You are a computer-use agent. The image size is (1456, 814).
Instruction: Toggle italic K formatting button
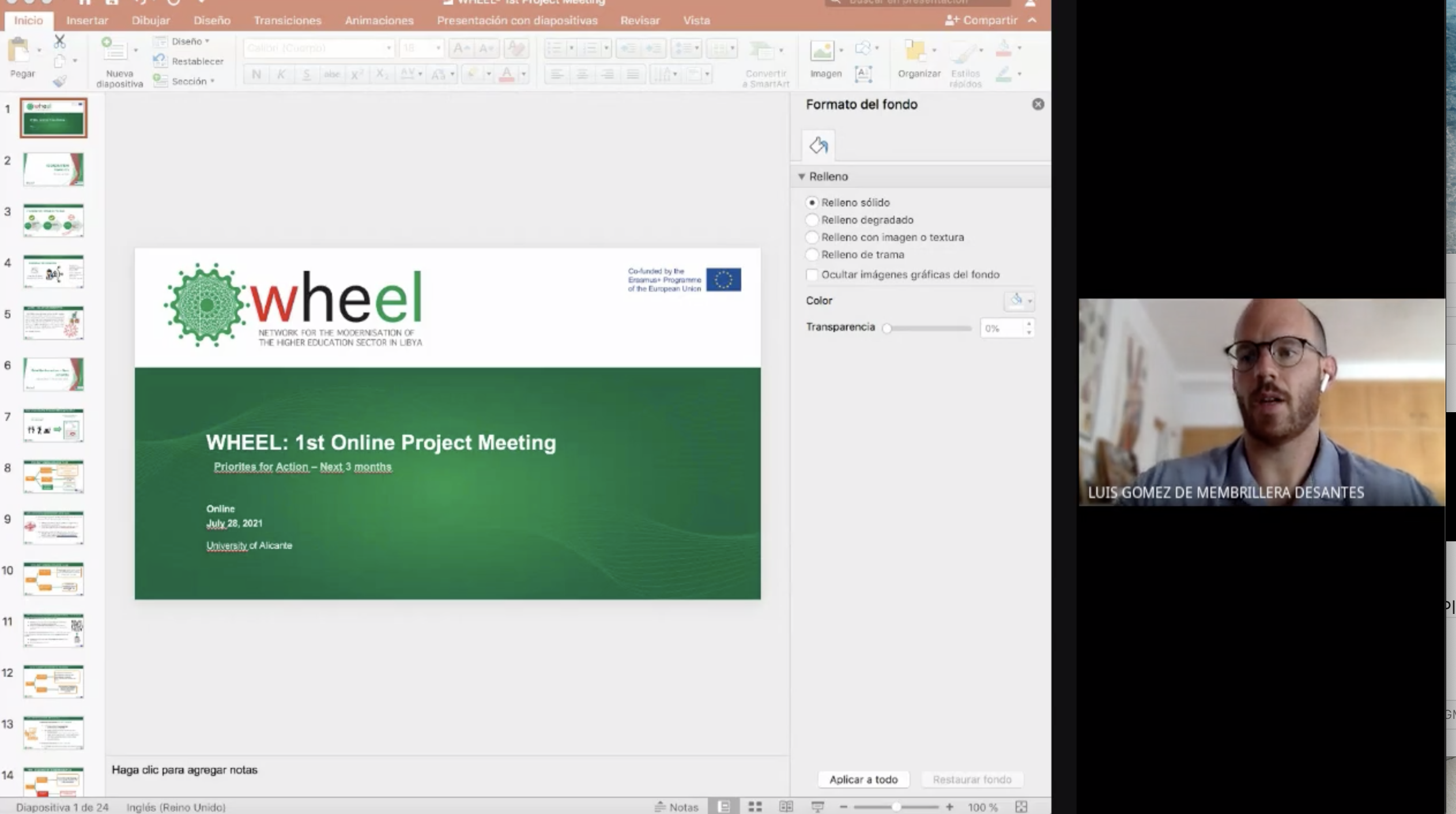tap(281, 74)
